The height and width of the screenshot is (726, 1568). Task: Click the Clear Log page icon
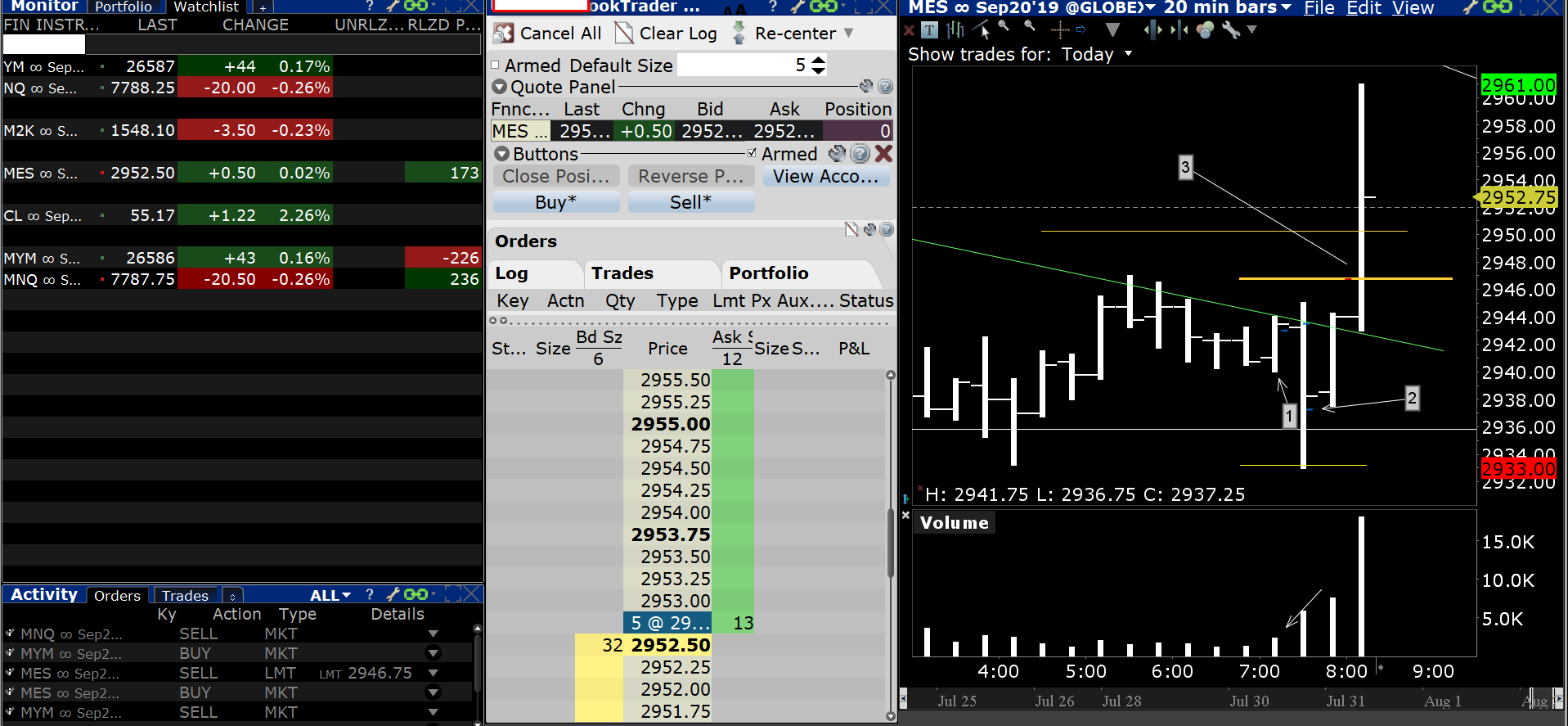624,33
